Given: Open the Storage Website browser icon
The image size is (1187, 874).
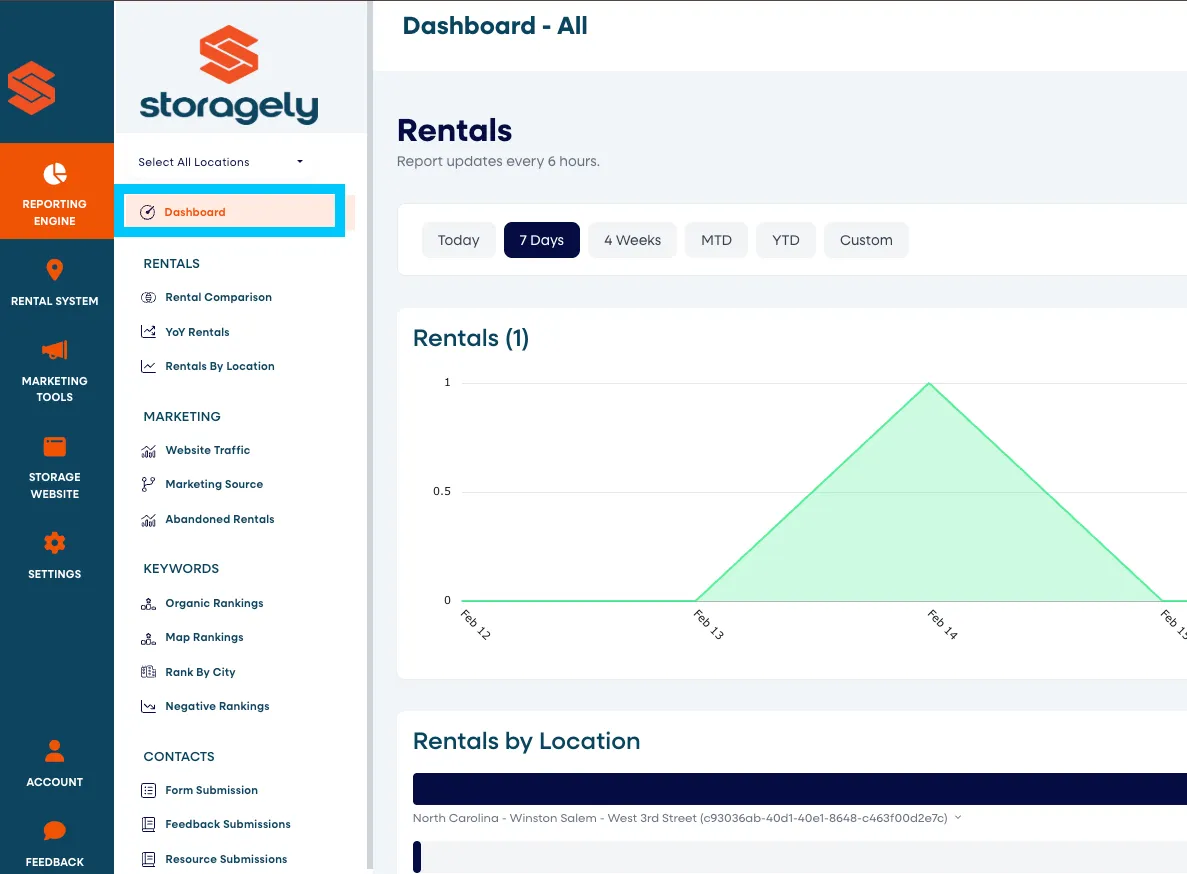Looking at the screenshot, I should point(55,446).
